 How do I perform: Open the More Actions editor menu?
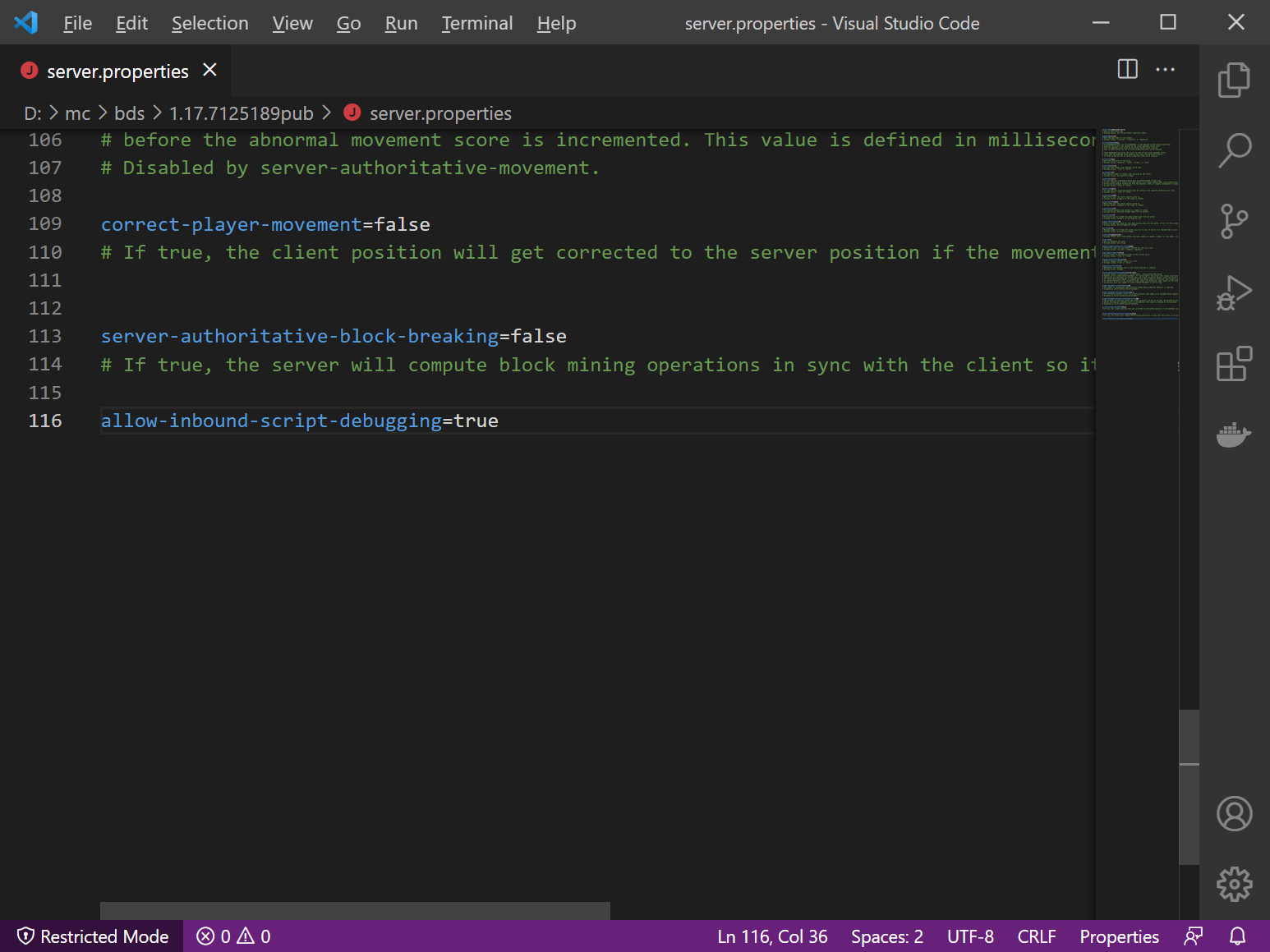pyautogui.click(x=1166, y=69)
